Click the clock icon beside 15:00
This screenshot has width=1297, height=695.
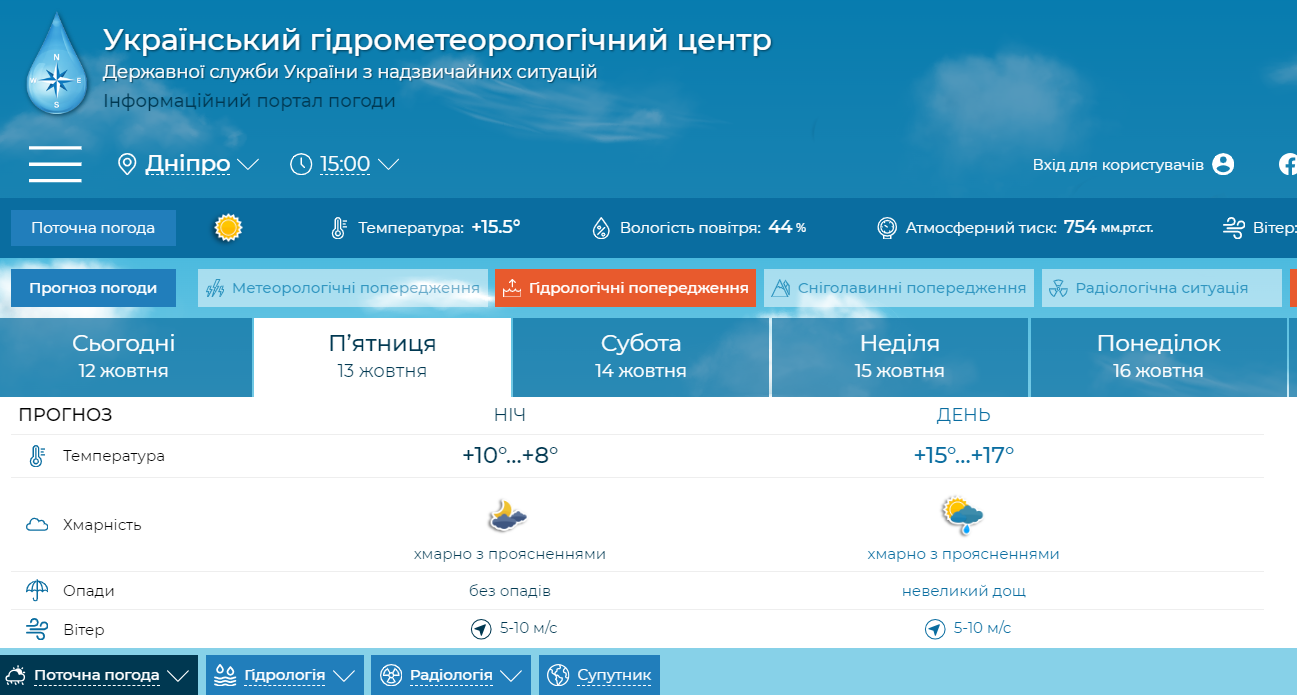coord(301,164)
